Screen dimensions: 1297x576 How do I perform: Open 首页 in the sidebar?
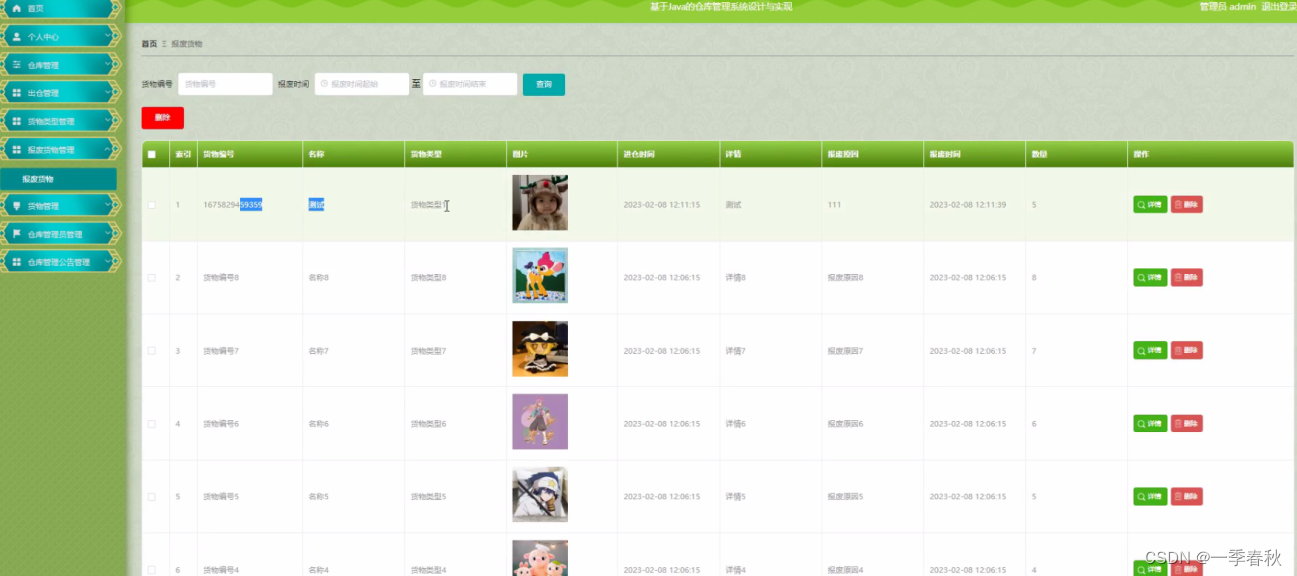60,8
